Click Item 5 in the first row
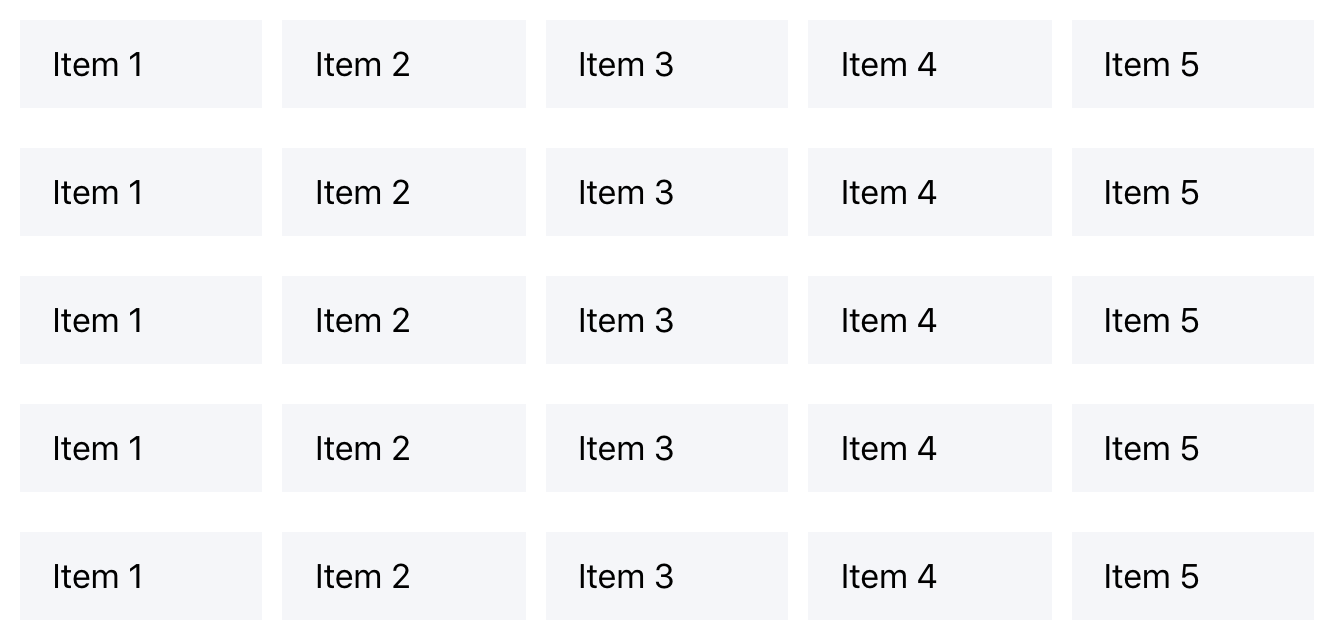The width and height of the screenshot is (1334, 640). pos(1192,64)
